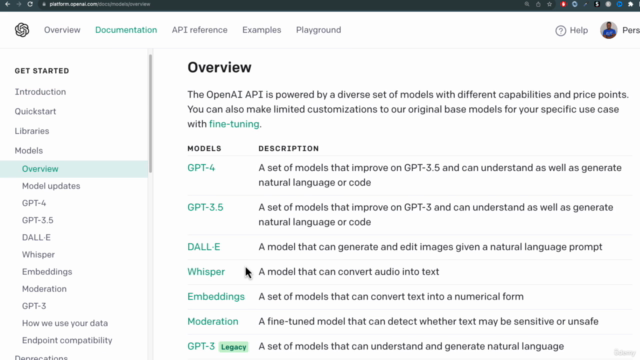Open Model updates in the sidebar
Screen dimensions: 640x360
point(51,186)
